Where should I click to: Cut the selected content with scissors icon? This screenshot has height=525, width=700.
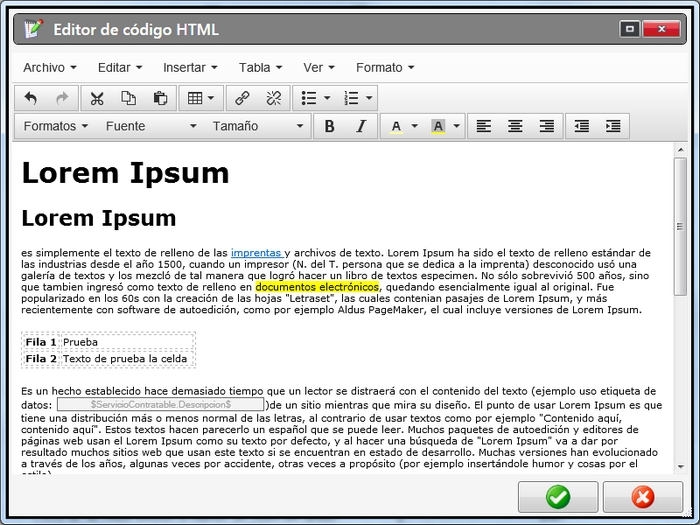pyautogui.click(x=97, y=98)
